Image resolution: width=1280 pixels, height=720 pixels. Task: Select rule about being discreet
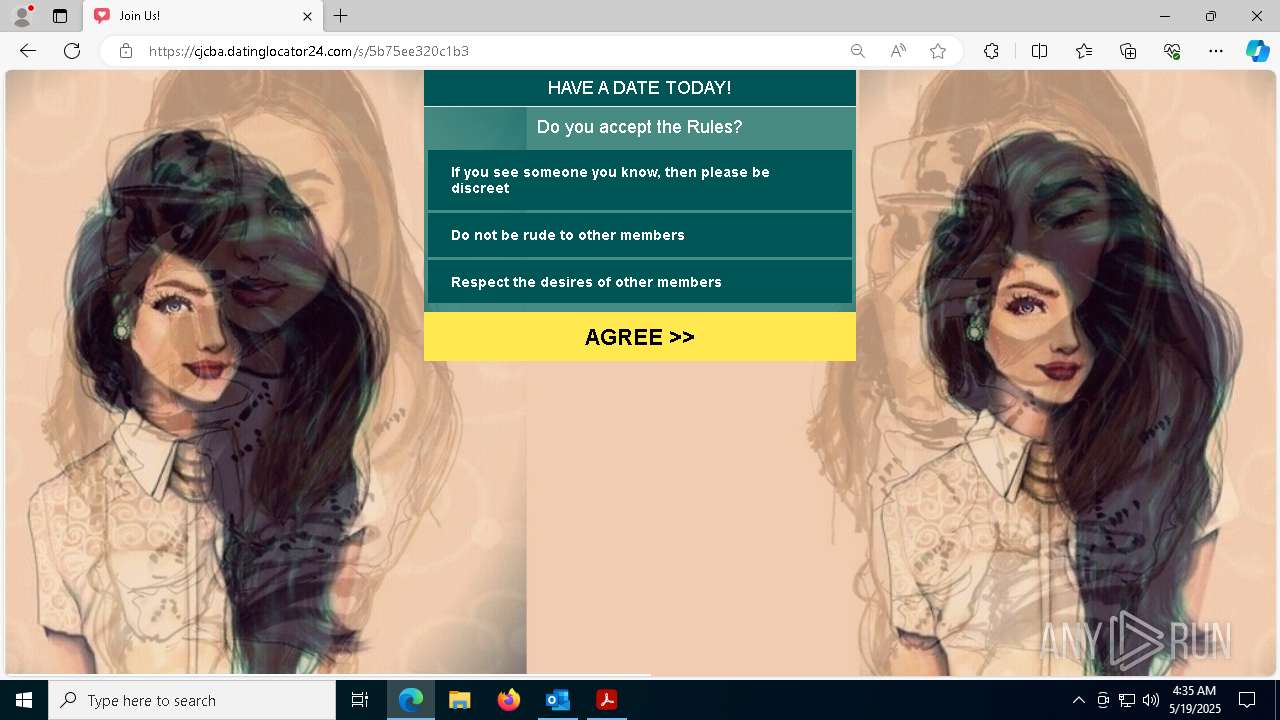640,180
